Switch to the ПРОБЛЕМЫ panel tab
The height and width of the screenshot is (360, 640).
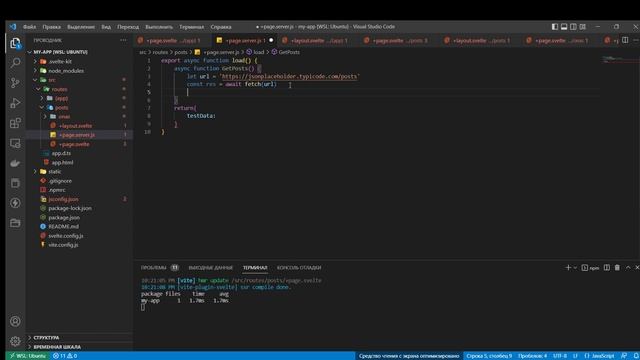click(x=153, y=268)
